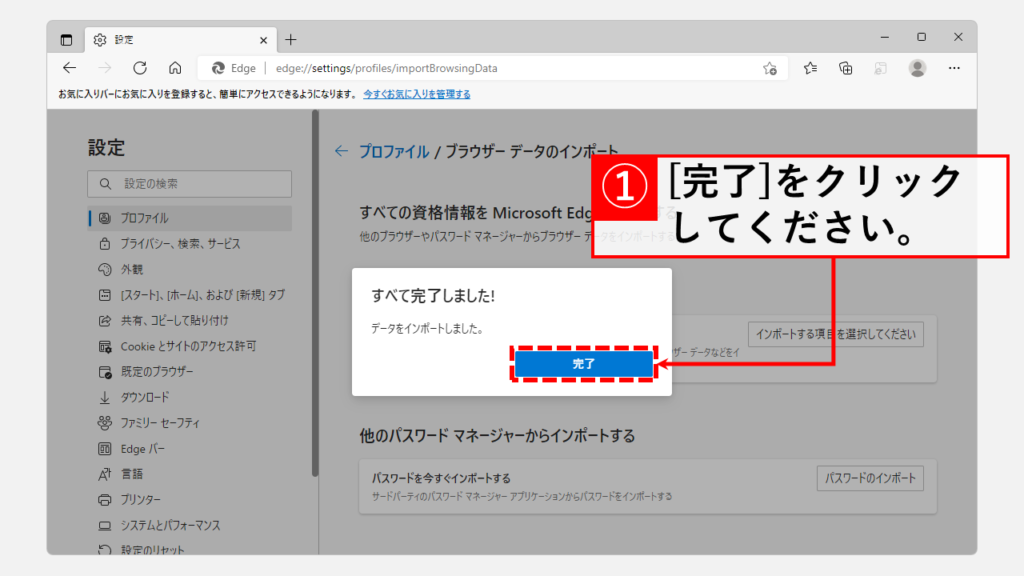Go to the browser home icon

pyautogui.click(x=175, y=68)
